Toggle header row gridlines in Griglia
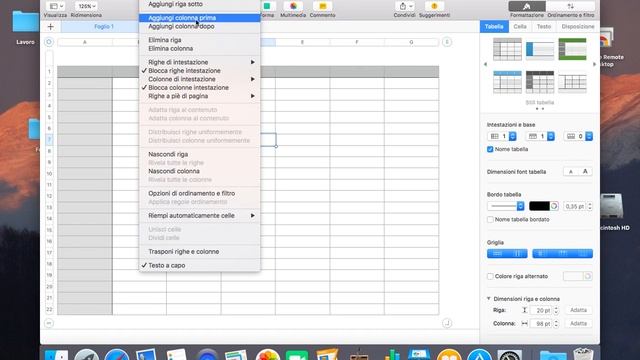Image resolution: width=640 pixels, height=360 pixels. (x=563, y=253)
